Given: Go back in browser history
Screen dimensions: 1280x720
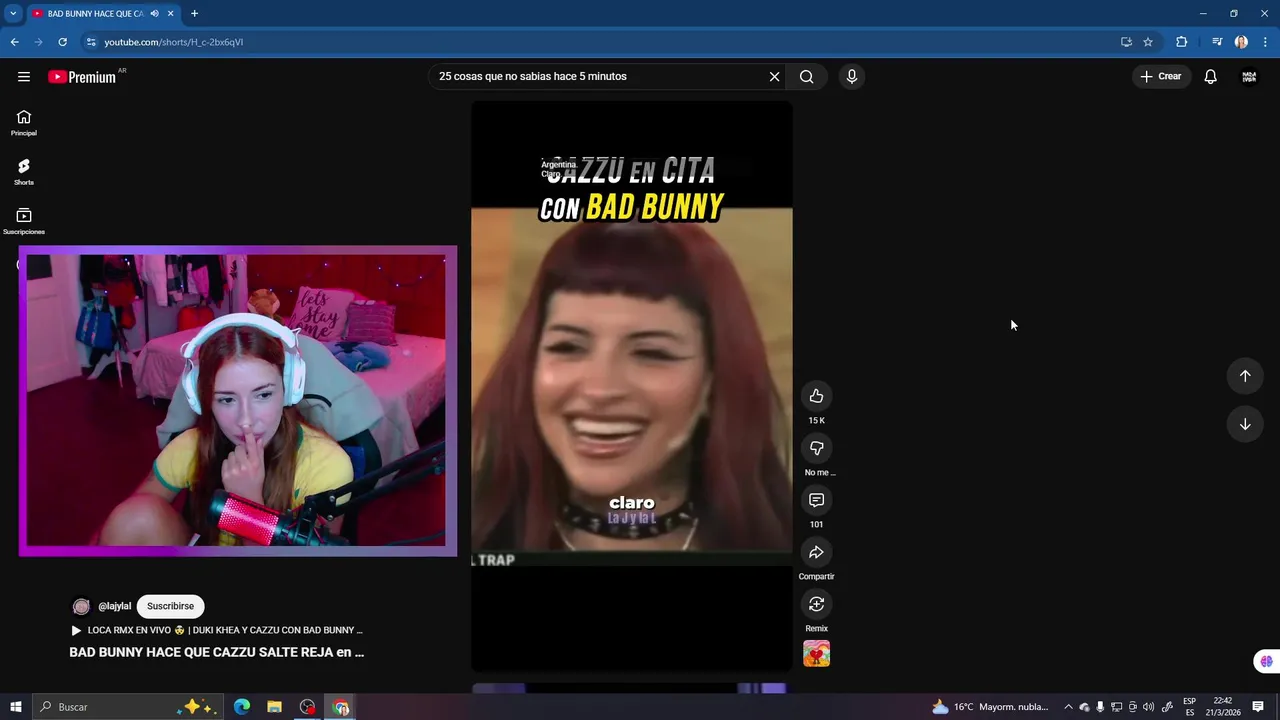Looking at the screenshot, I should click(14, 42).
